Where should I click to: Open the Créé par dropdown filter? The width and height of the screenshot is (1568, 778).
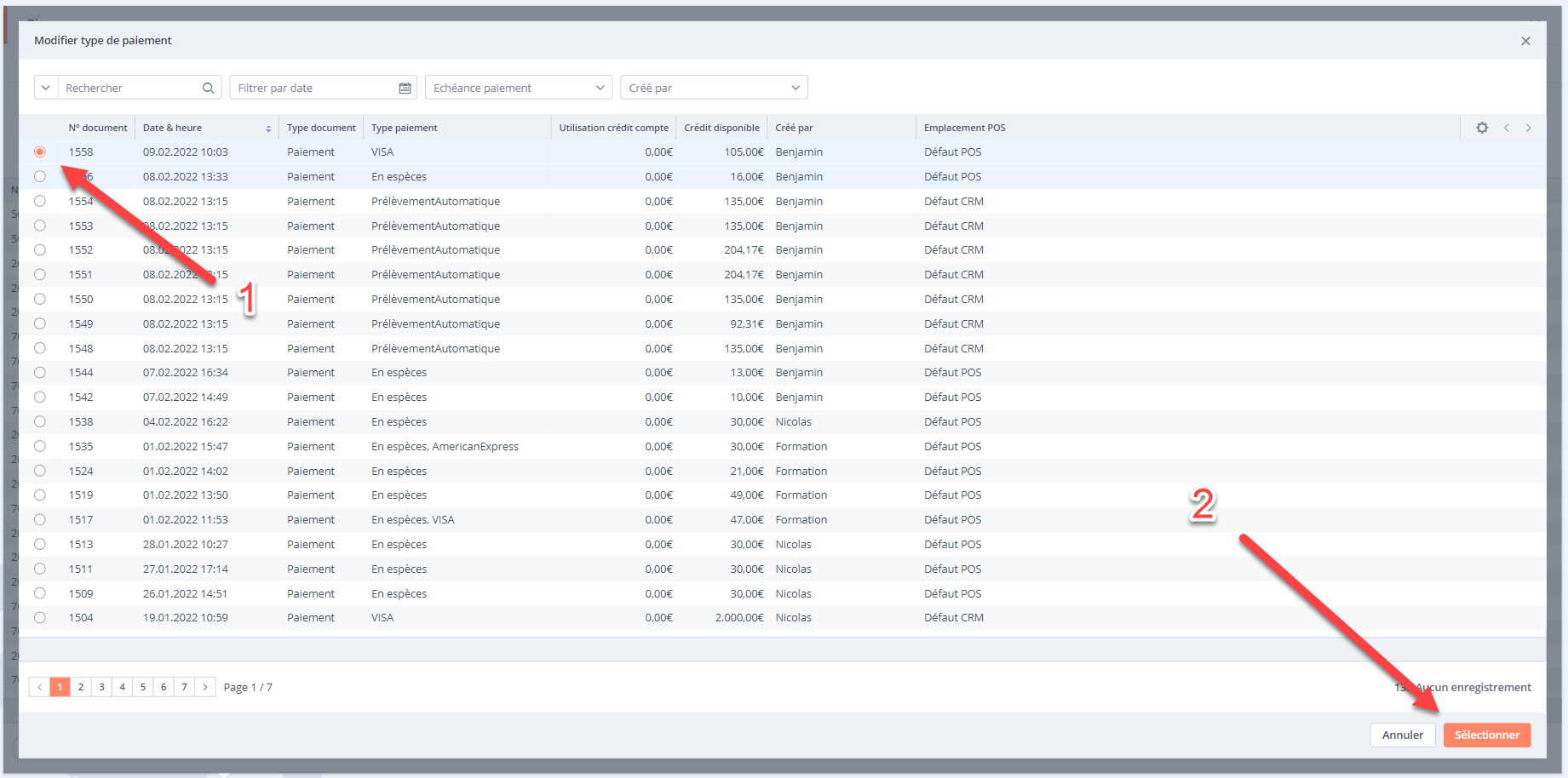coord(714,88)
